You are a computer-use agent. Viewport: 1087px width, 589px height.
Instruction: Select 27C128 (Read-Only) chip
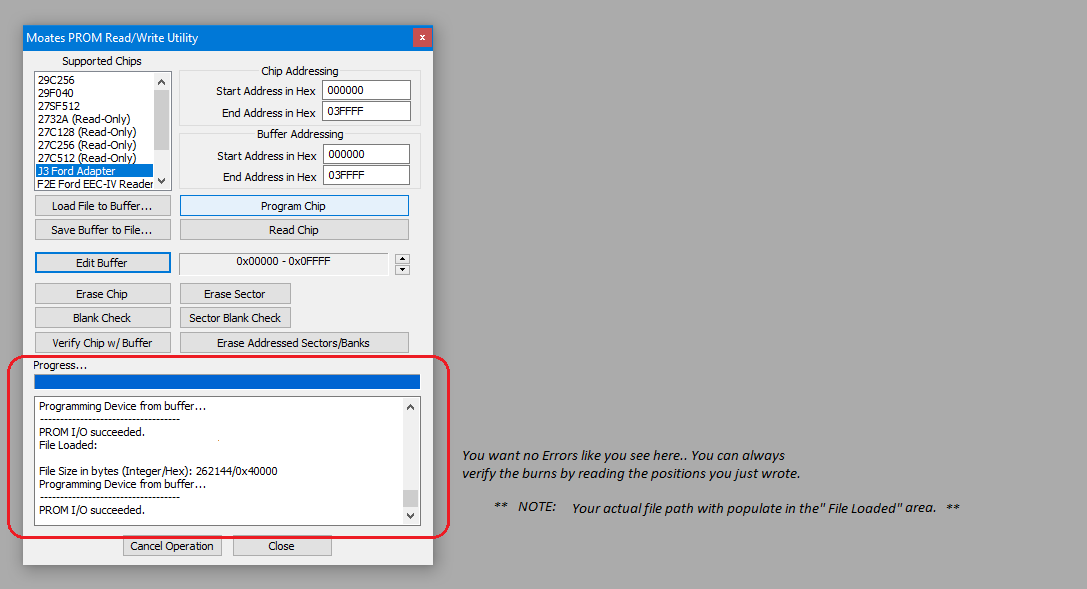(87, 132)
